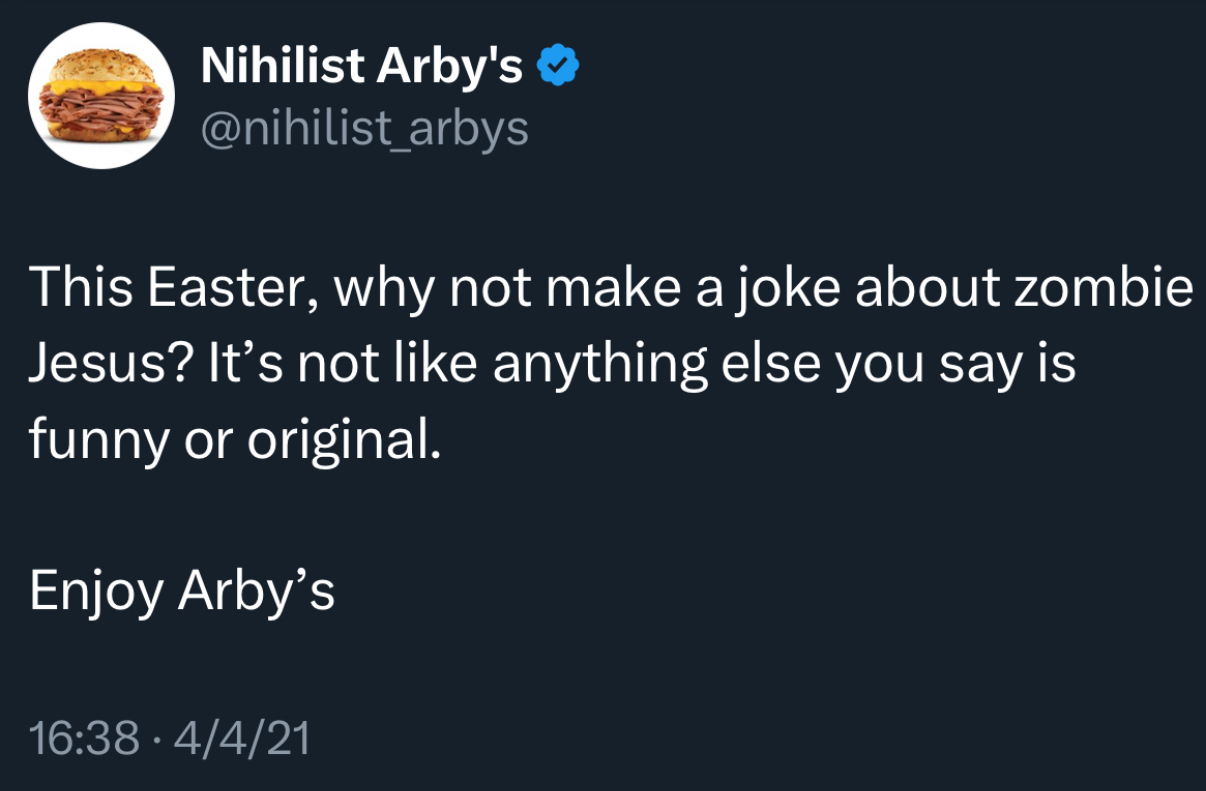Open the Nihilist Arby's sandwich profile picture
1206x791 pixels.
(101, 96)
